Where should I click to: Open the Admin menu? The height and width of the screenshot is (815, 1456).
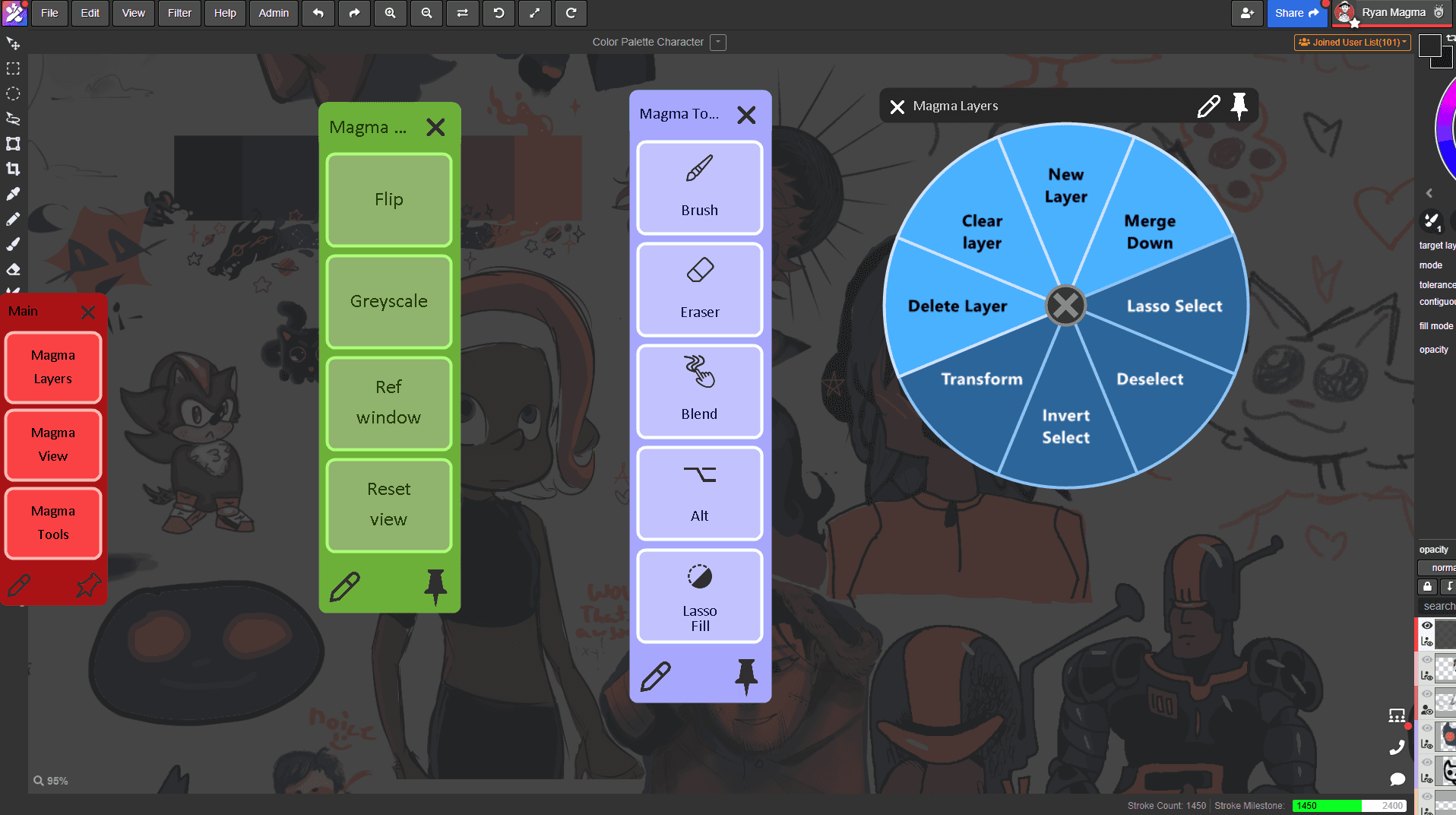pos(274,13)
